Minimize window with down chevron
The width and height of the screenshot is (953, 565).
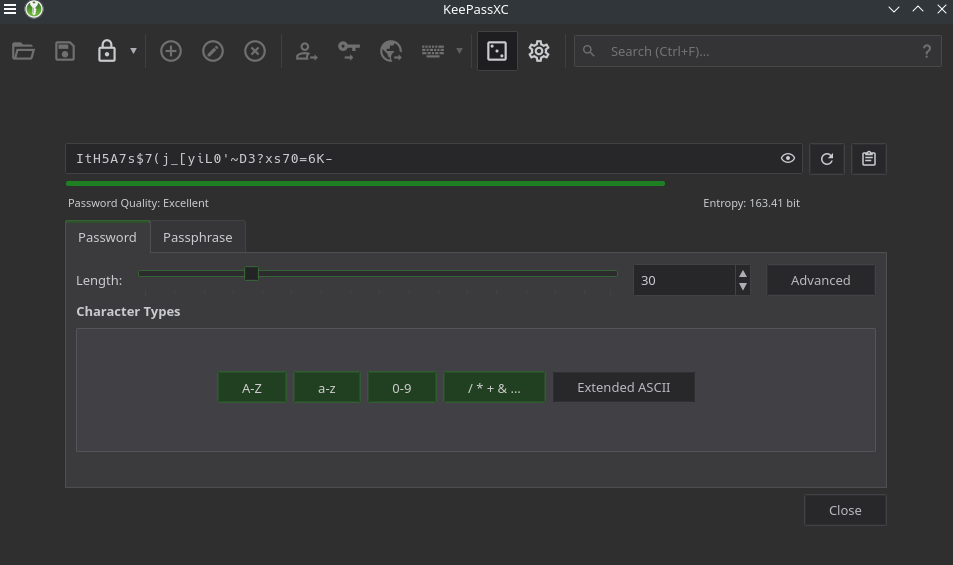pos(893,9)
